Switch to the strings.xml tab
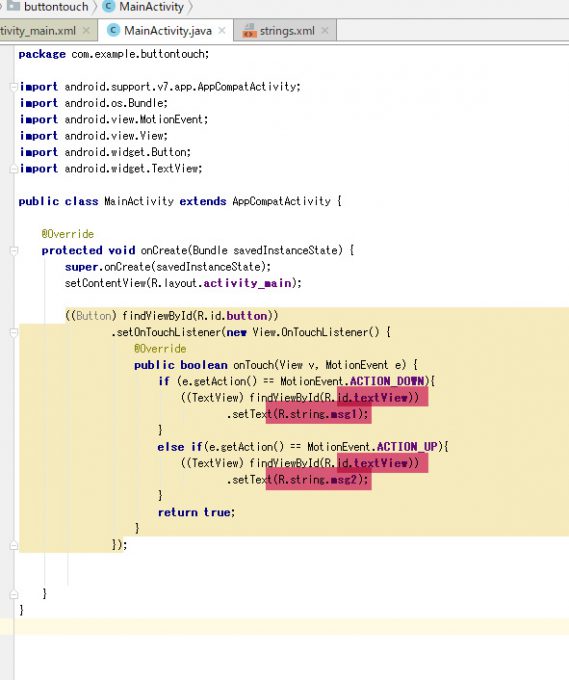569x680 pixels. (x=285, y=30)
